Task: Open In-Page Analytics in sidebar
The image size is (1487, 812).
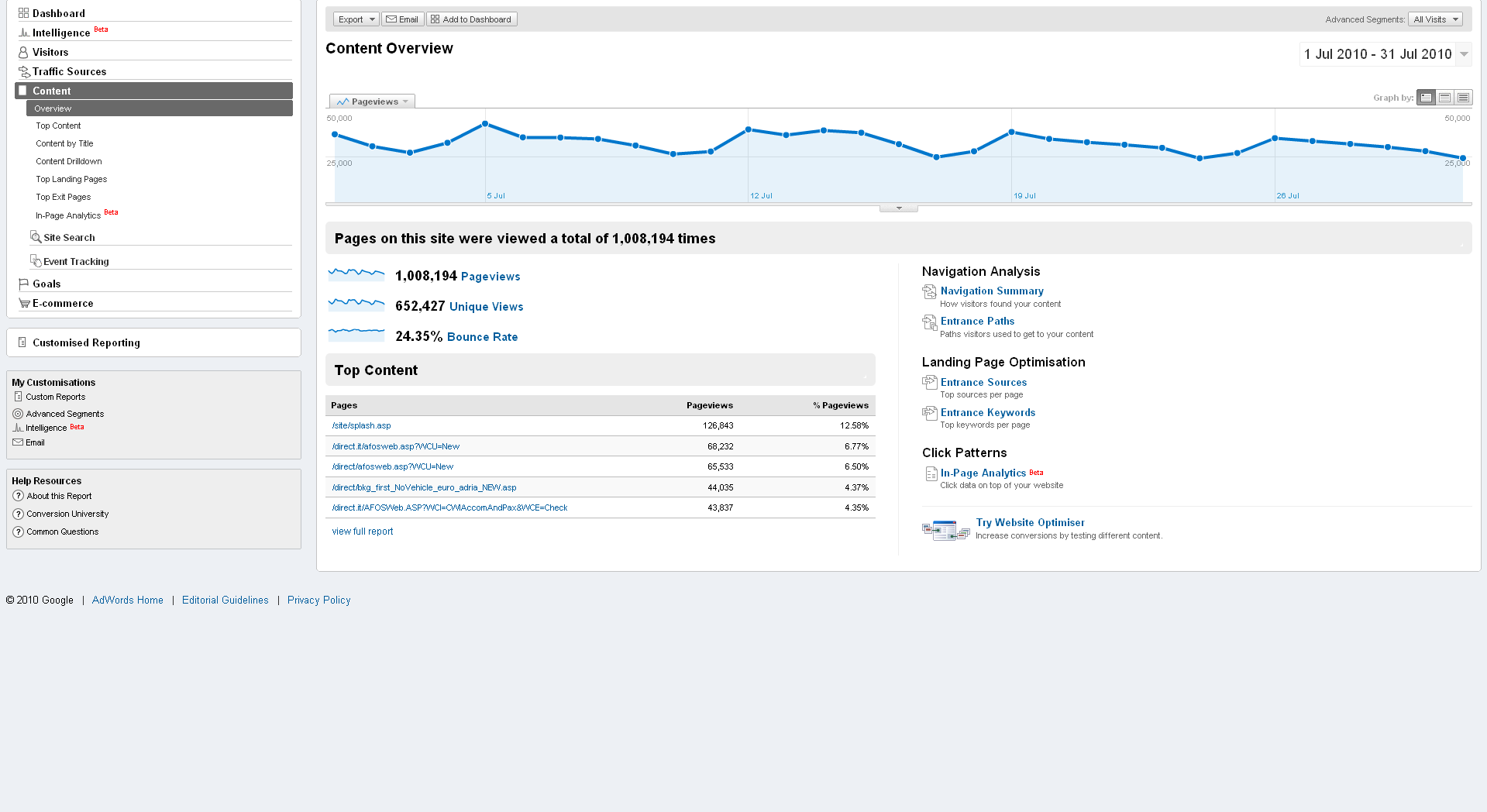Action: pyautogui.click(x=68, y=215)
